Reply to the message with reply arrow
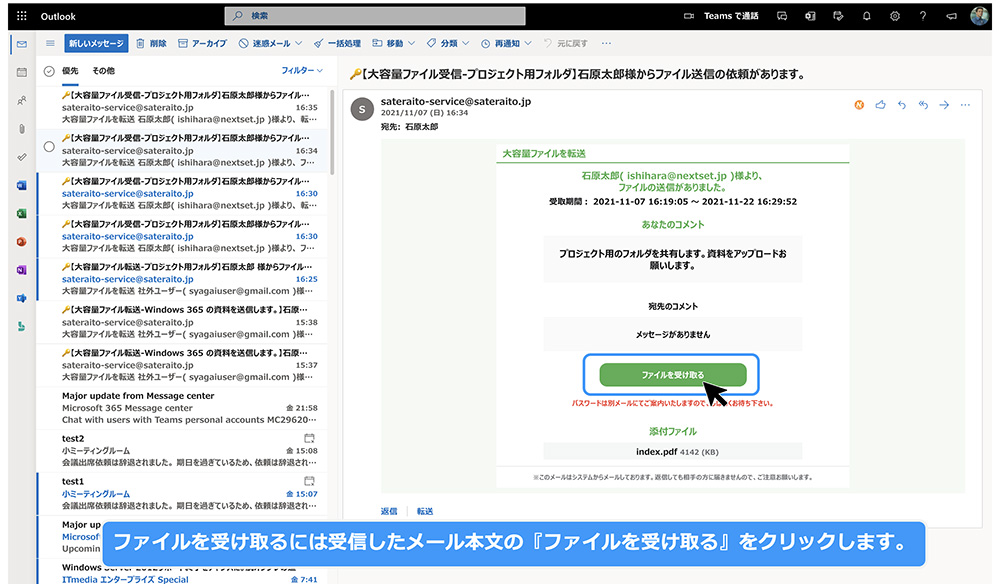The height and width of the screenshot is (584, 1000). (x=902, y=105)
